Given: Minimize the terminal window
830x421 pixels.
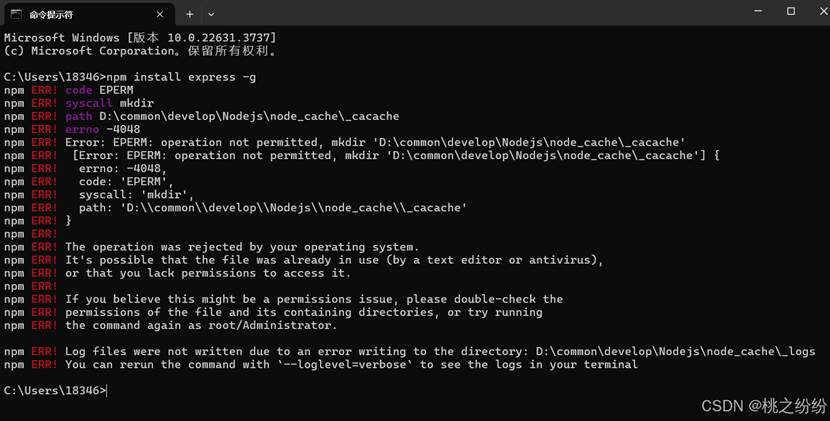Looking at the screenshot, I should click(x=758, y=11).
